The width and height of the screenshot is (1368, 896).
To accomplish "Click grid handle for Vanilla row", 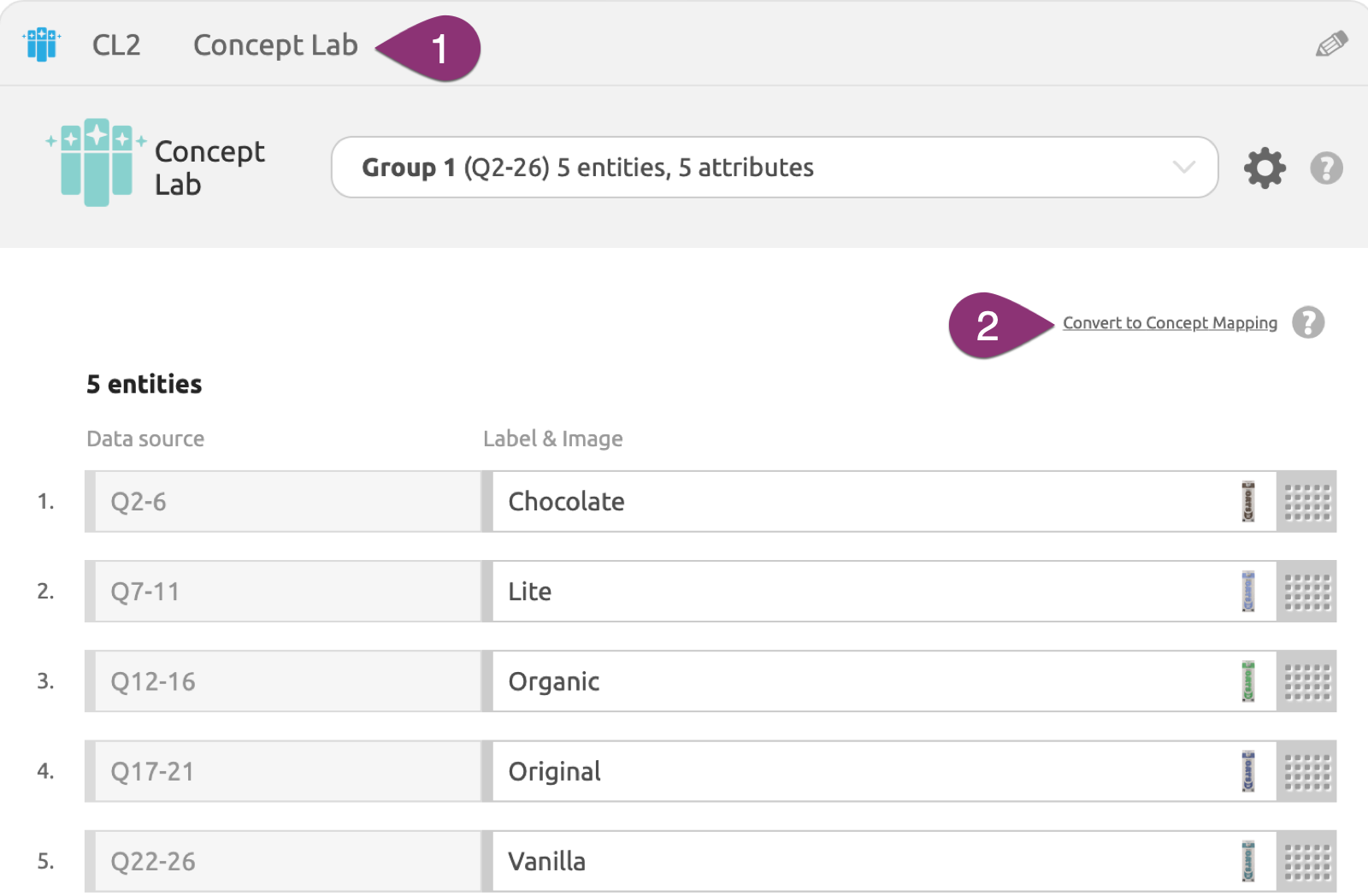I will (x=1306, y=861).
